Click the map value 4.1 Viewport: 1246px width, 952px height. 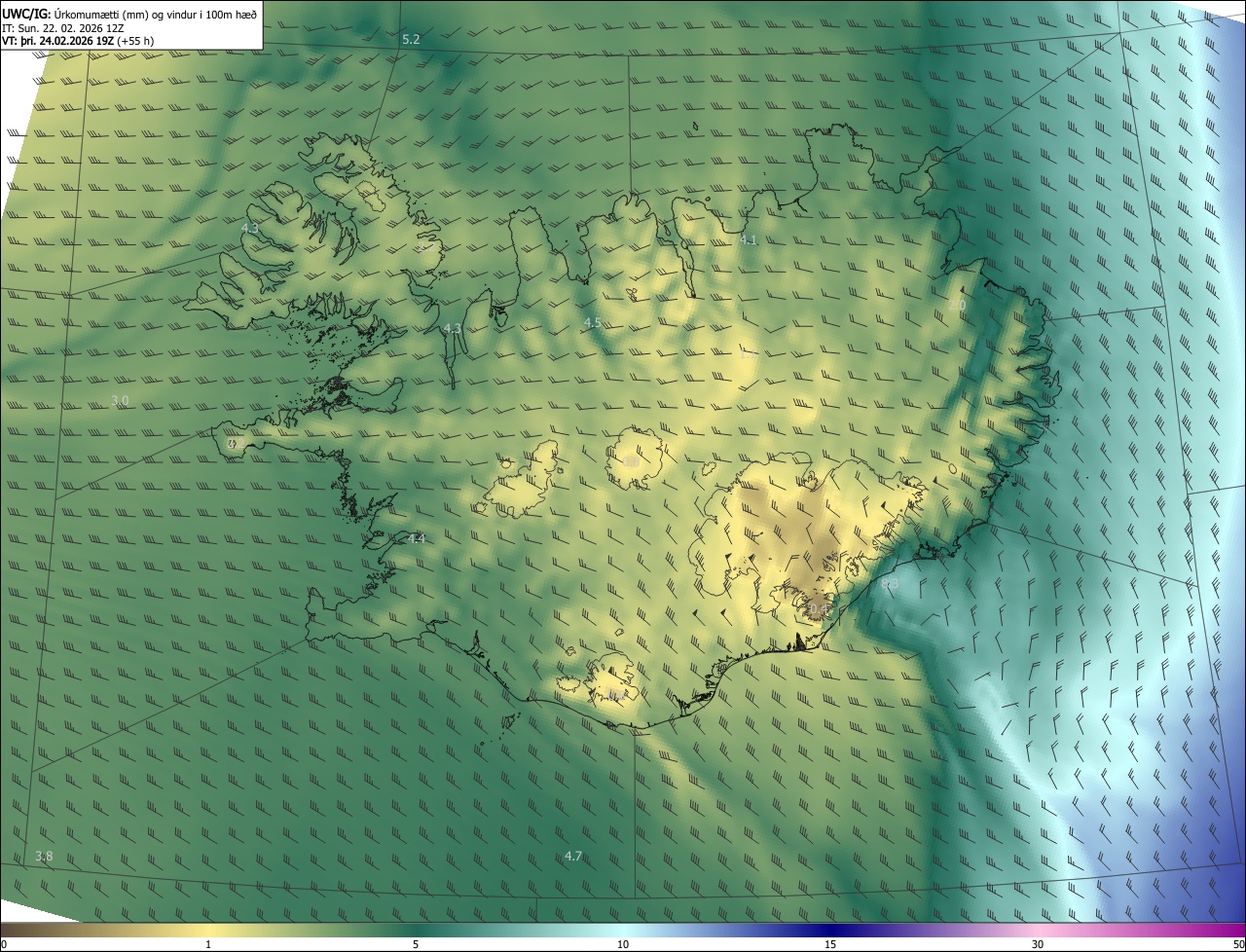[748, 239]
